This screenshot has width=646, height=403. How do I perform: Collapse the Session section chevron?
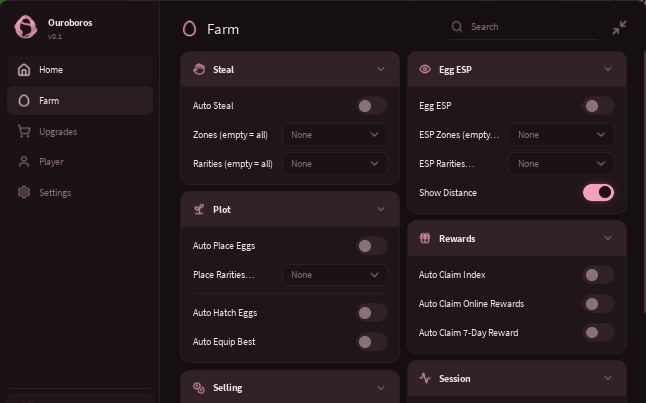pyautogui.click(x=608, y=378)
